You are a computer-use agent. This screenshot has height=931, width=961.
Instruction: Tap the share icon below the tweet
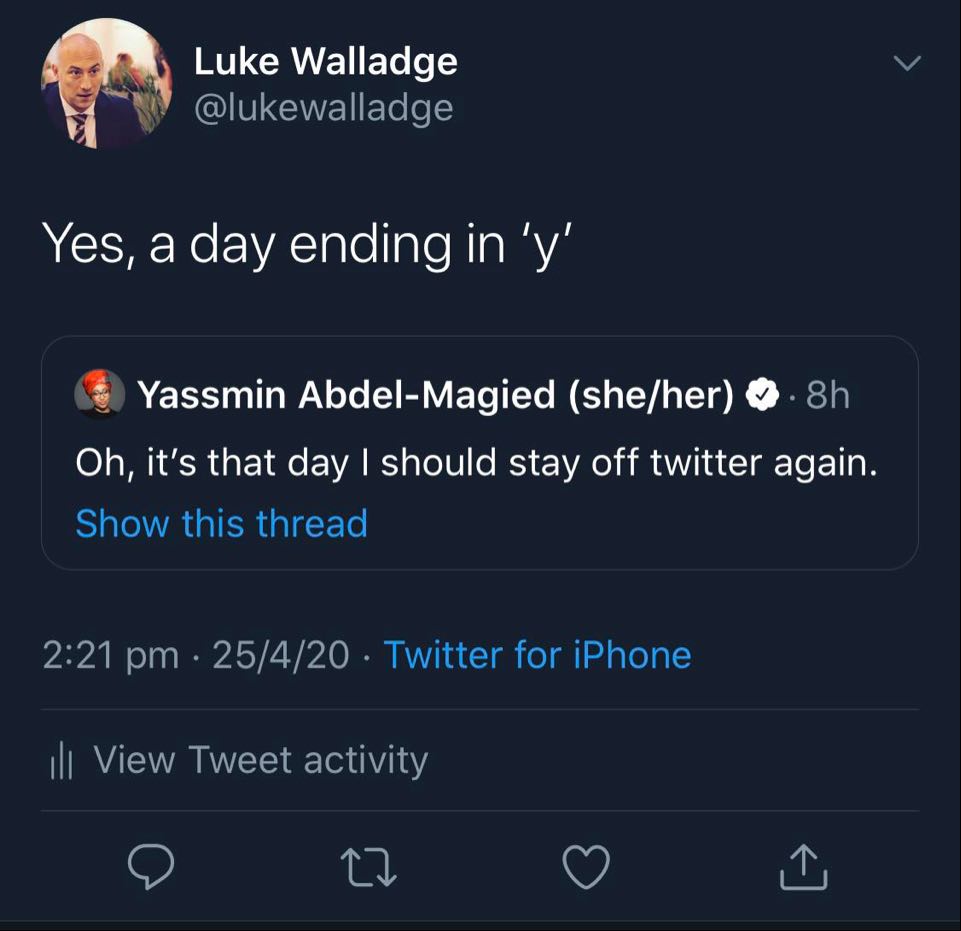coord(803,868)
